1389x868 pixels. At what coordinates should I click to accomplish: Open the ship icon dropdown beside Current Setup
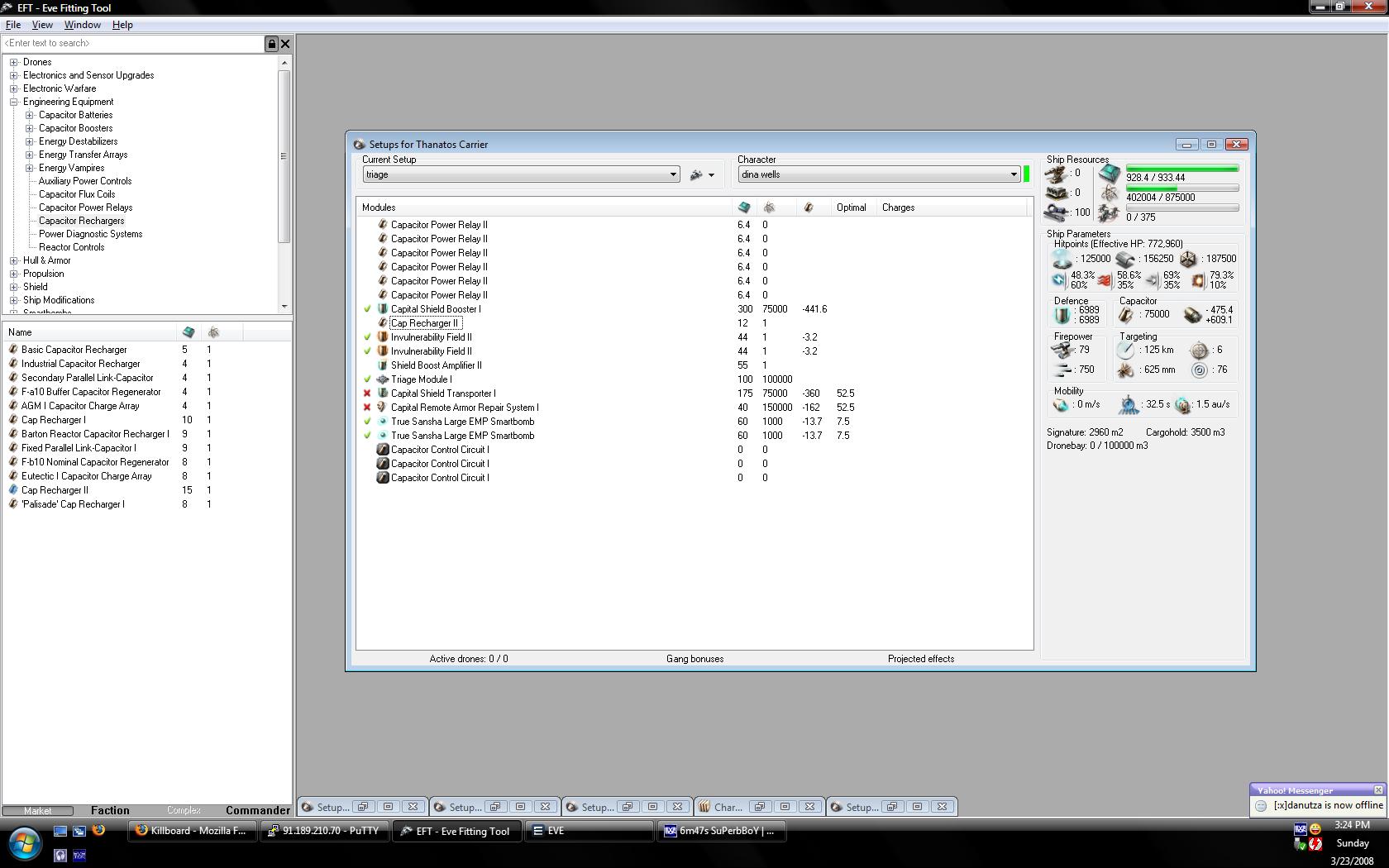click(x=702, y=174)
